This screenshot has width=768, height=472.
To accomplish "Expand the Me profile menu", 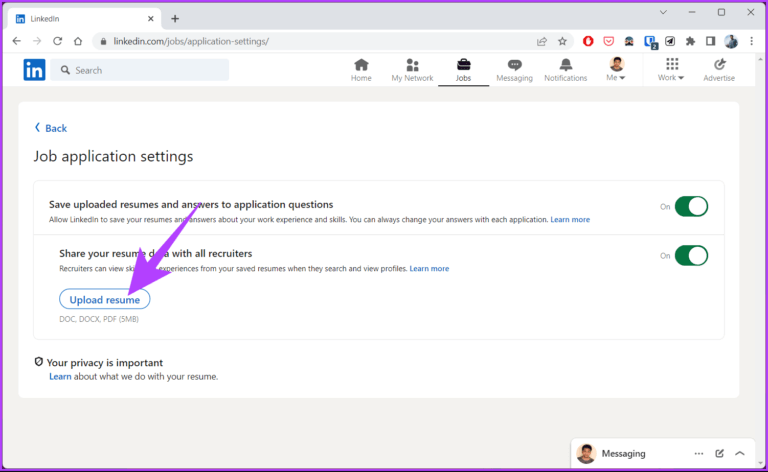I will (x=616, y=70).
